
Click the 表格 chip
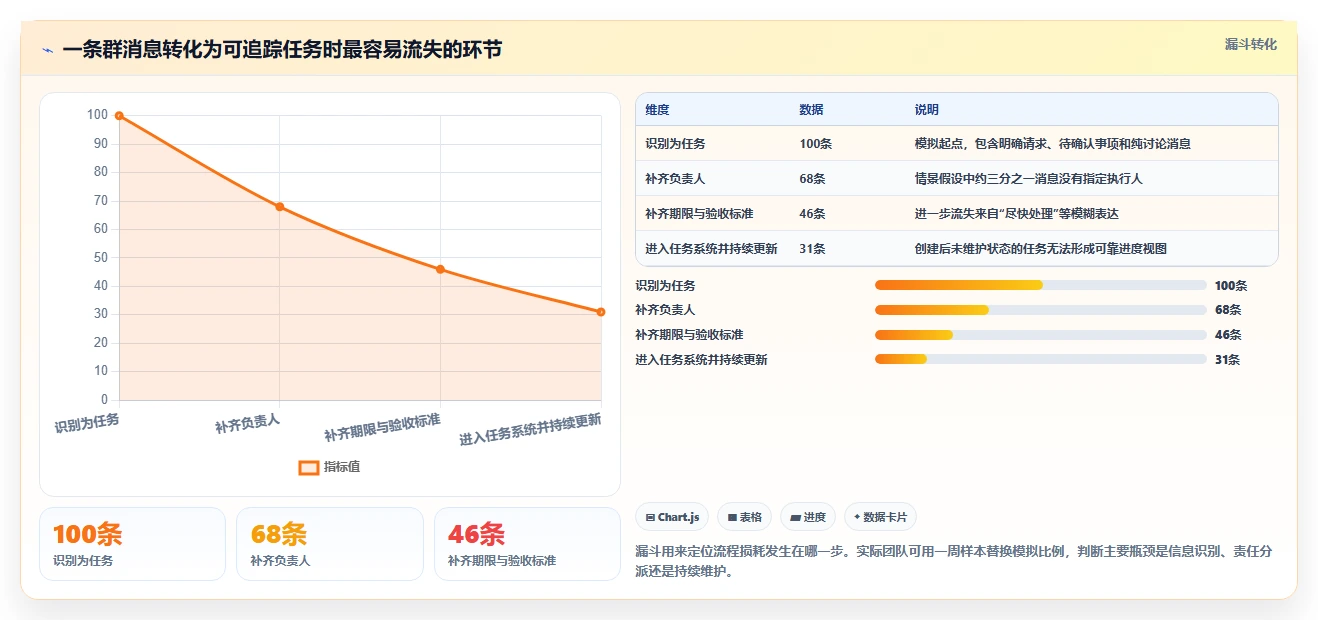744,517
